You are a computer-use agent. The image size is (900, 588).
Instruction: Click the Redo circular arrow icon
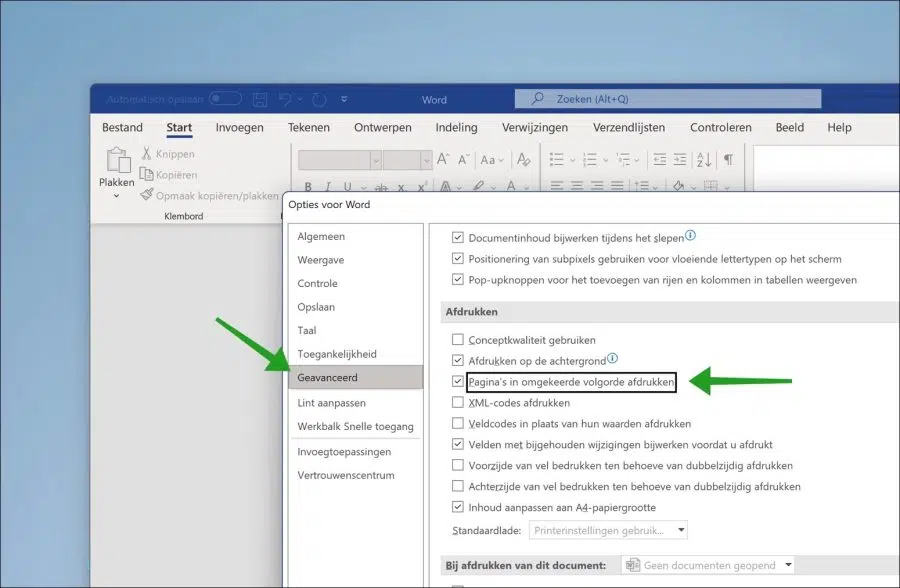tap(319, 99)
